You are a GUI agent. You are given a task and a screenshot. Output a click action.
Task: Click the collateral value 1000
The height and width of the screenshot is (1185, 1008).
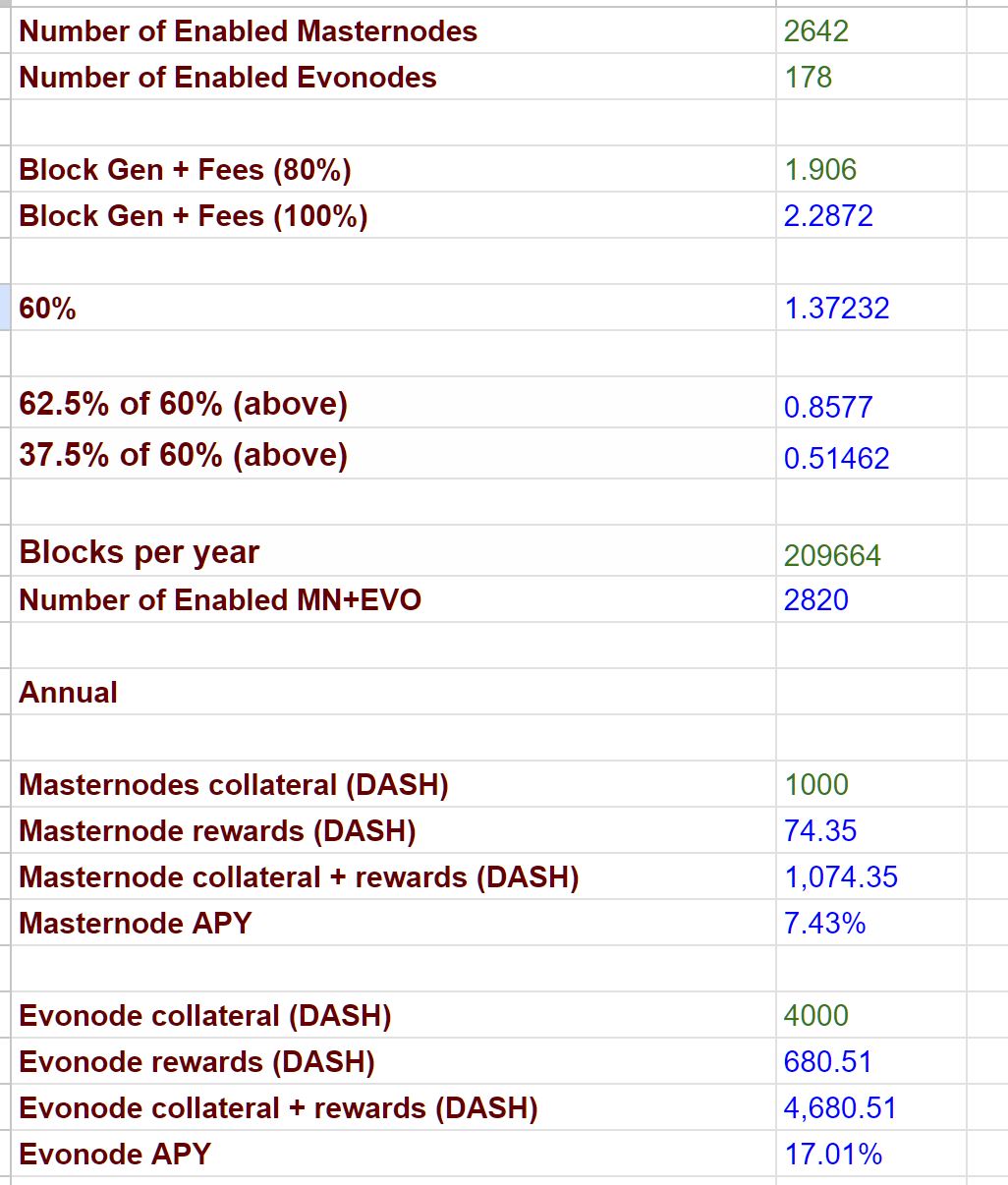click(815, 785)
